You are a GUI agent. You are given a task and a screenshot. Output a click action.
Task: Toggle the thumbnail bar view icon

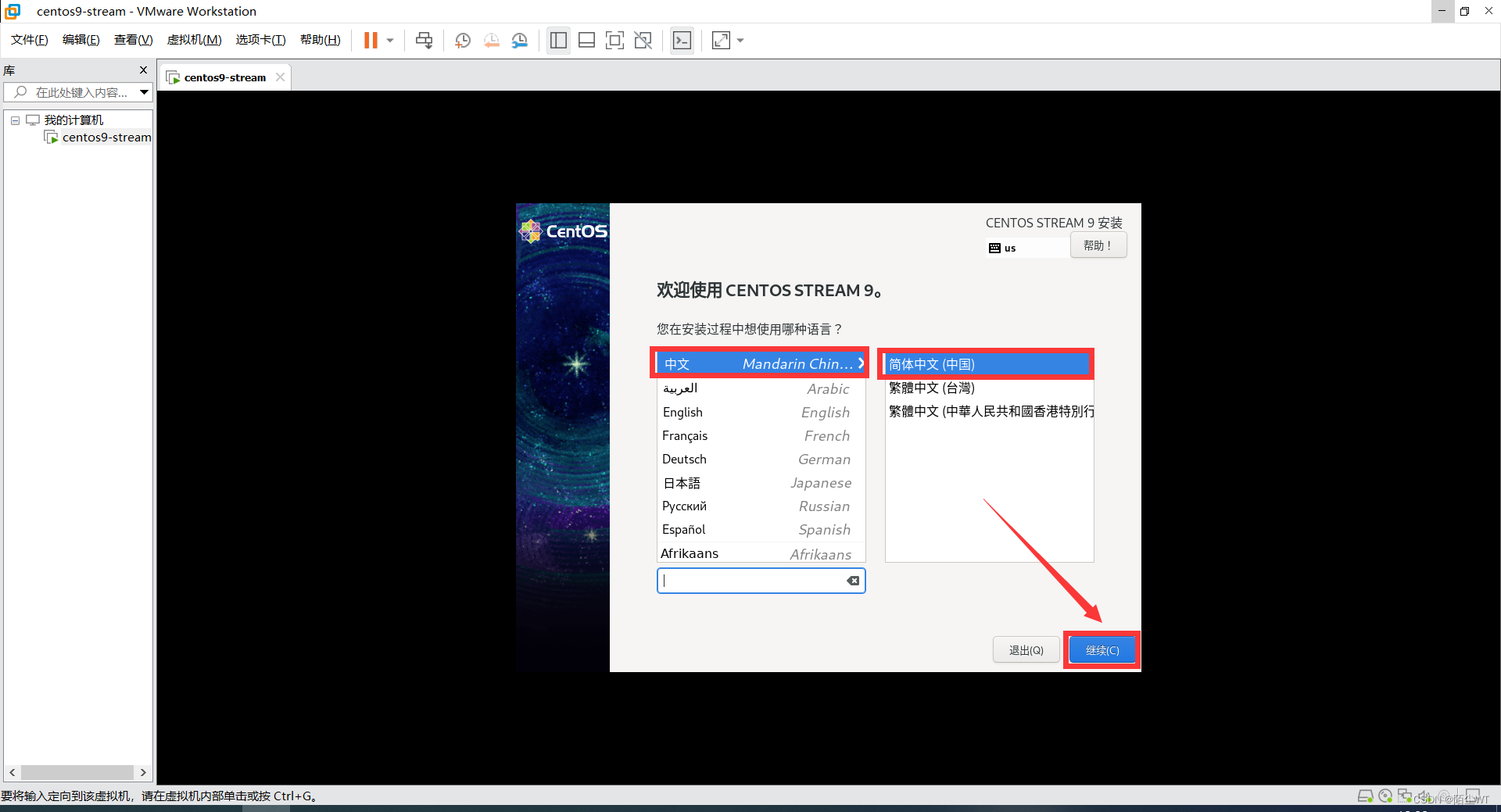(586, 41)
